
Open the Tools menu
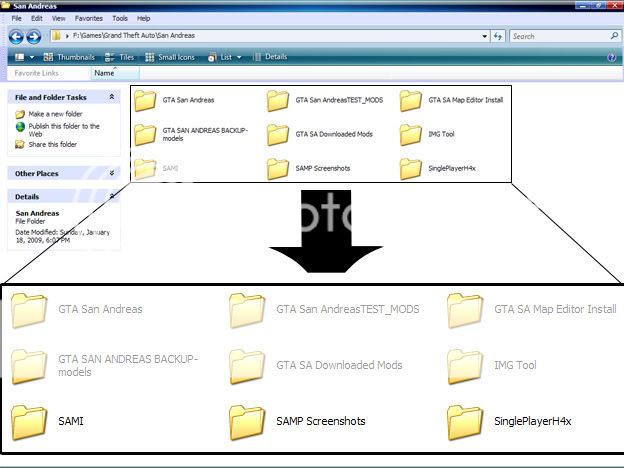click(x=120, y=18)
